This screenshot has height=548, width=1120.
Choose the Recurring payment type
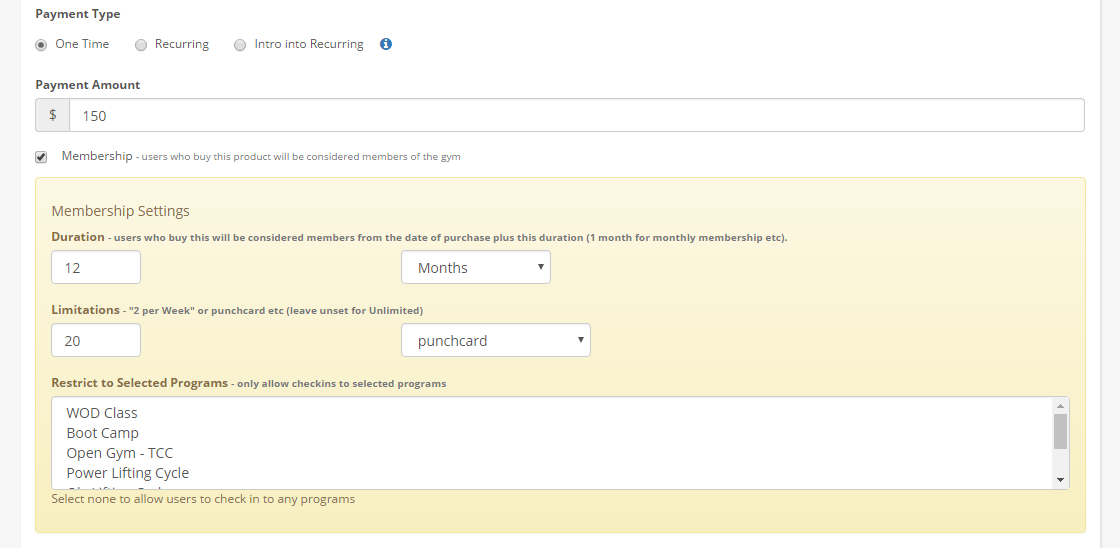(141, 45)
